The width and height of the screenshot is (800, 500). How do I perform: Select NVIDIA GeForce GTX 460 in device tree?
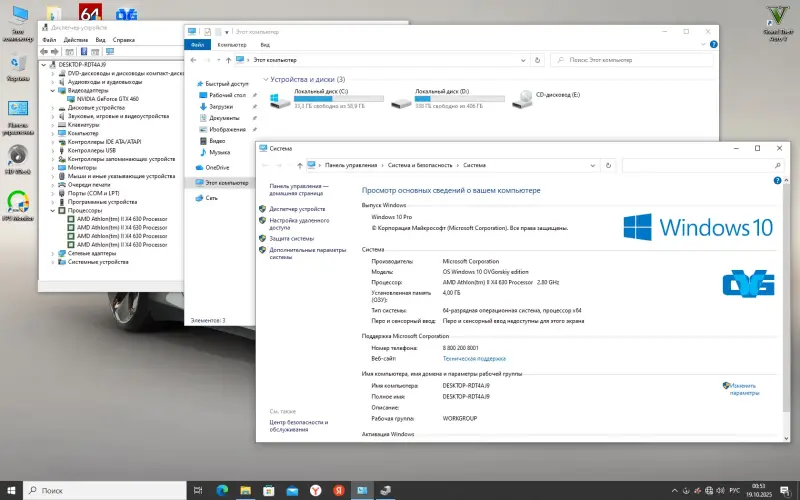(108, 99)
